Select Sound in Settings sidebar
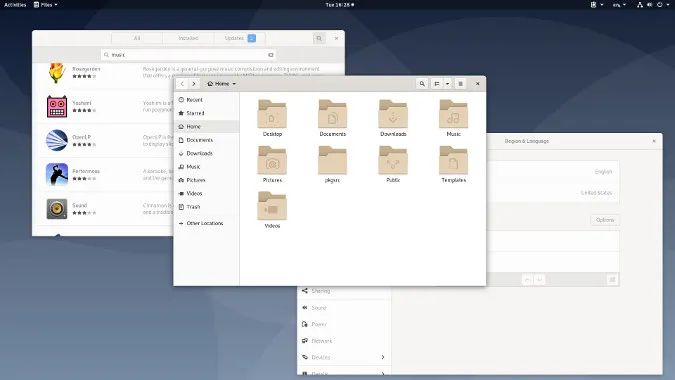The image size is (675, 380). [344, 308]
